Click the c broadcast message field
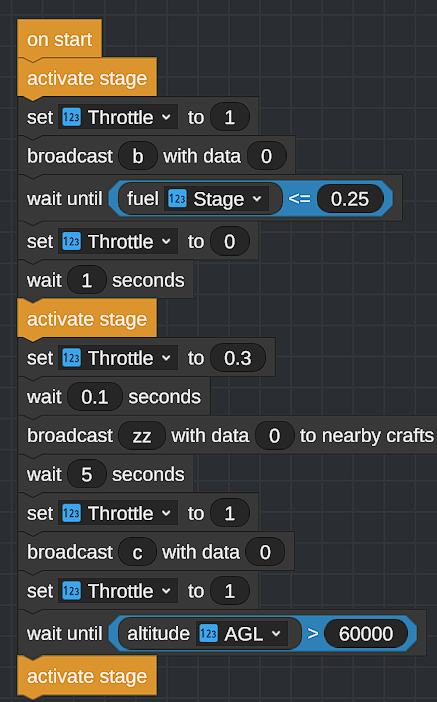Image resolution: width=437 pixels, height=702 pixels. (x=137, y=552)
